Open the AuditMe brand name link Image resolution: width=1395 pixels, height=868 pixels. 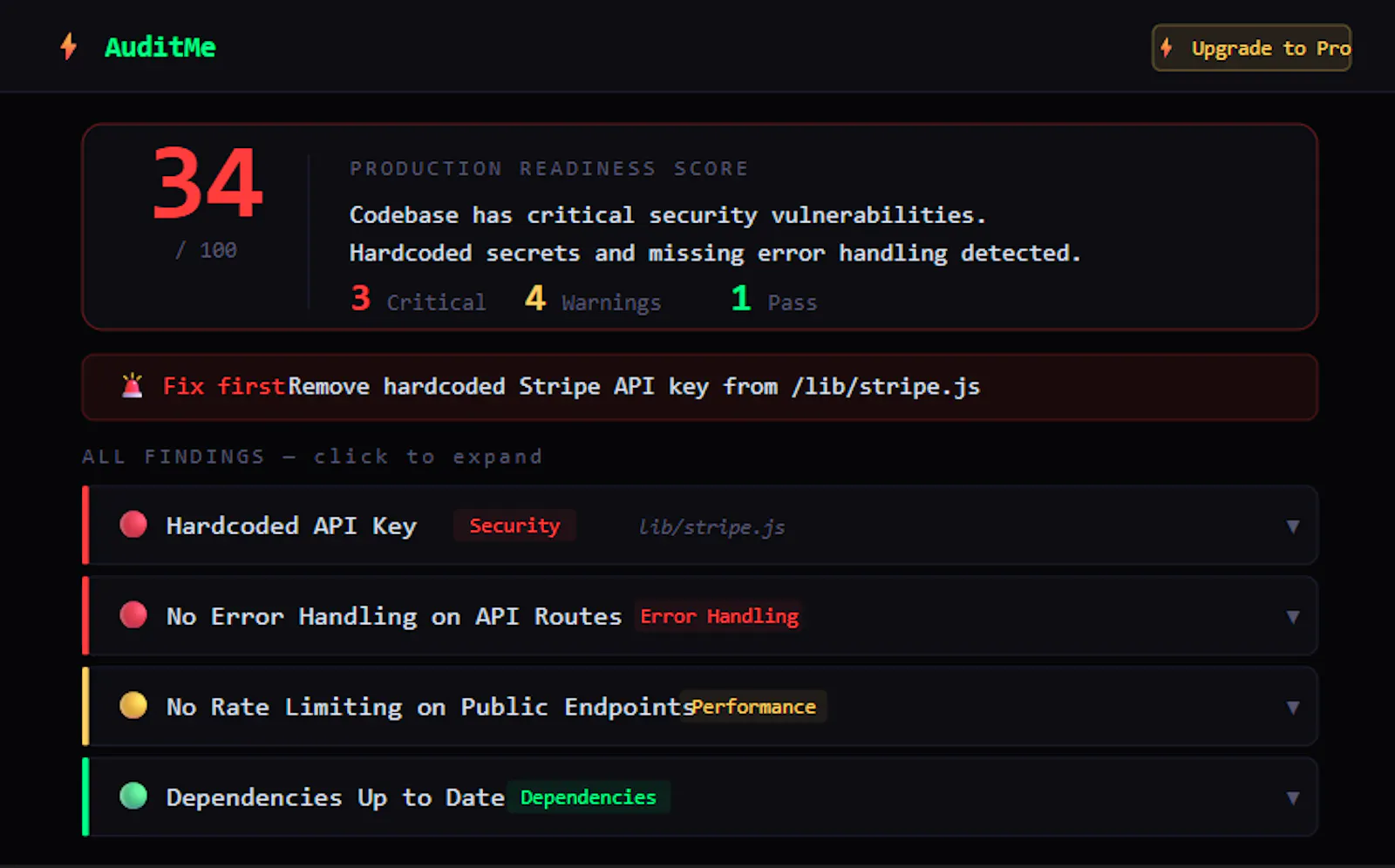point(160,47)
